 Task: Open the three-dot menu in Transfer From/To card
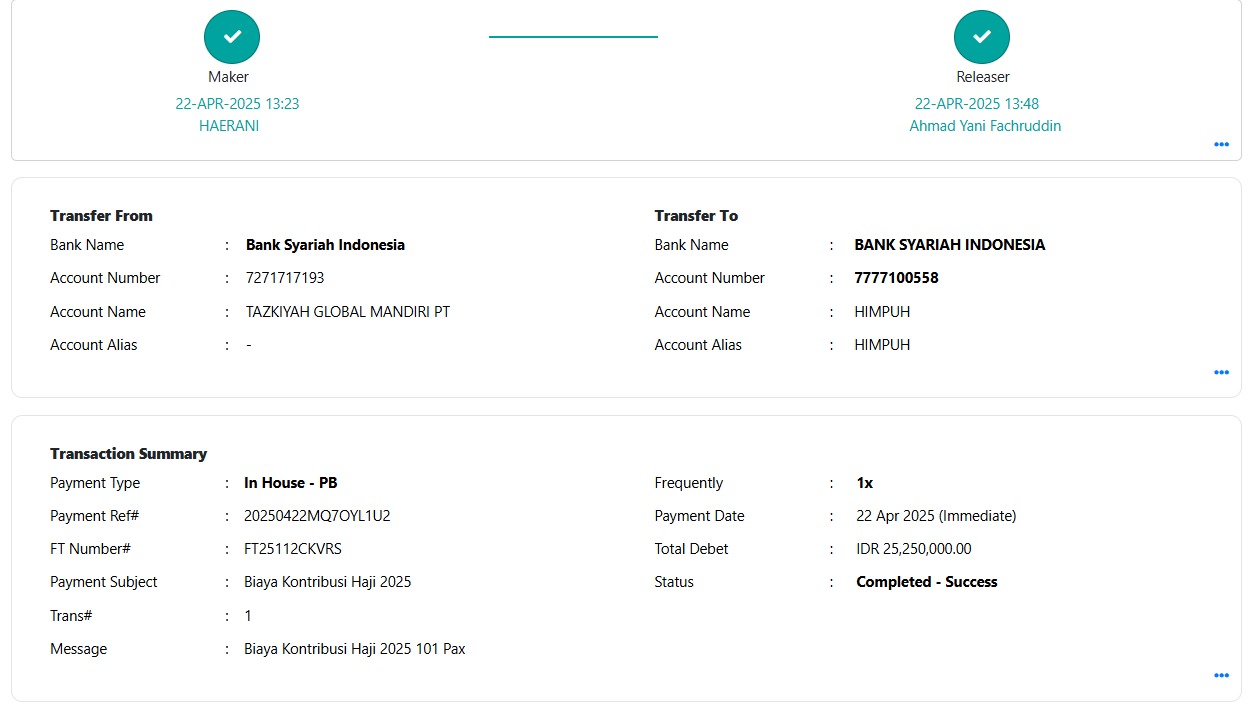tap(1221, 372)
